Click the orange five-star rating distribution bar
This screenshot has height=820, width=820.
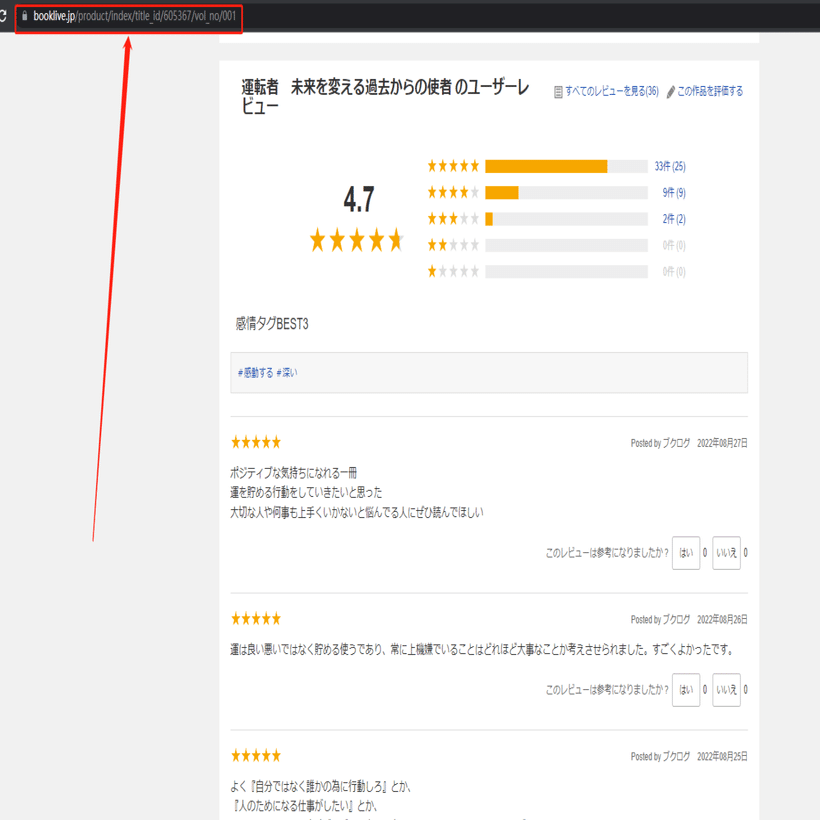click(x=546, y=166)
